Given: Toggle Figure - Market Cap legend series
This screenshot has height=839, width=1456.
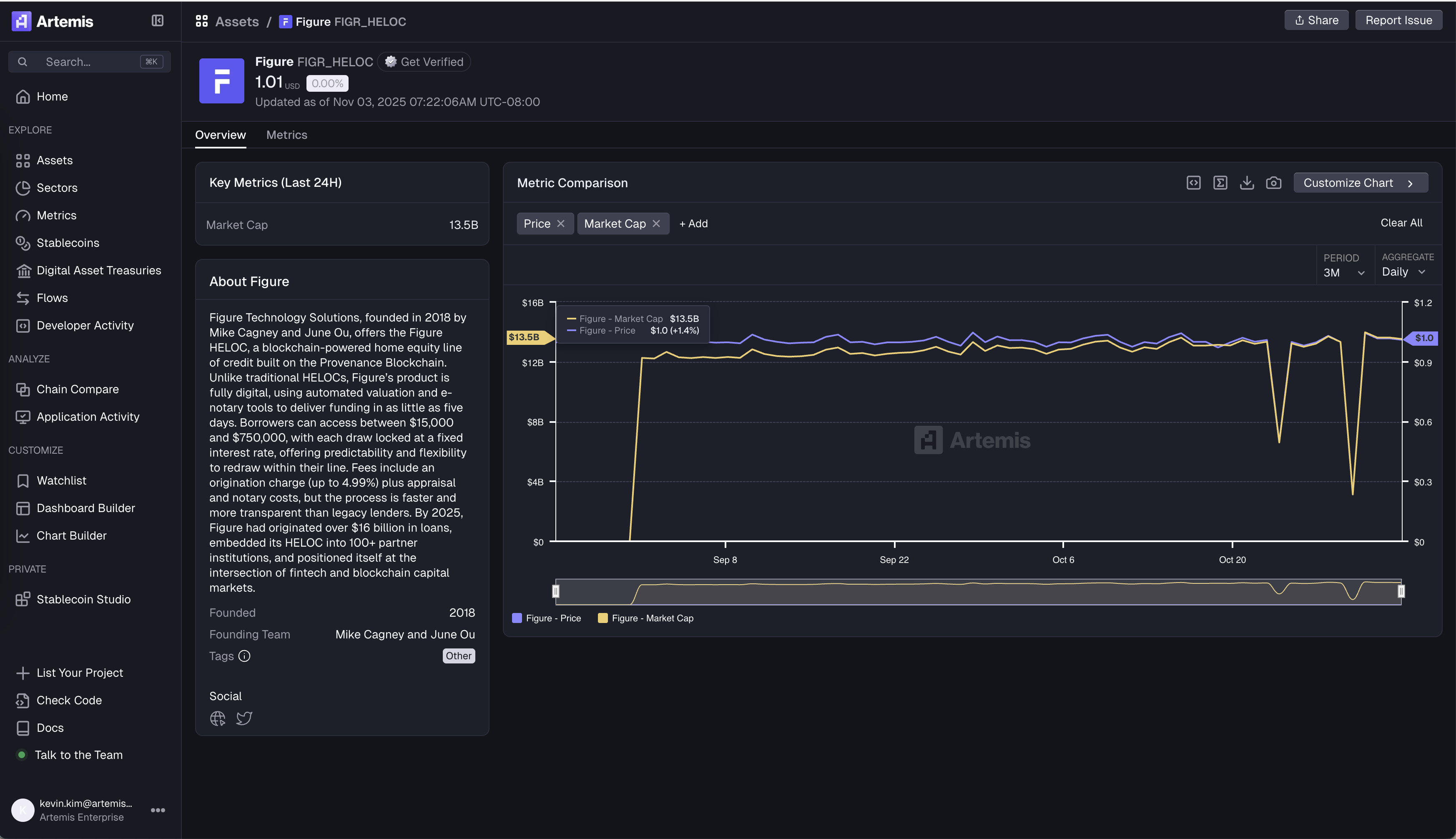Looking at the screenshot, I should [645, 618].
